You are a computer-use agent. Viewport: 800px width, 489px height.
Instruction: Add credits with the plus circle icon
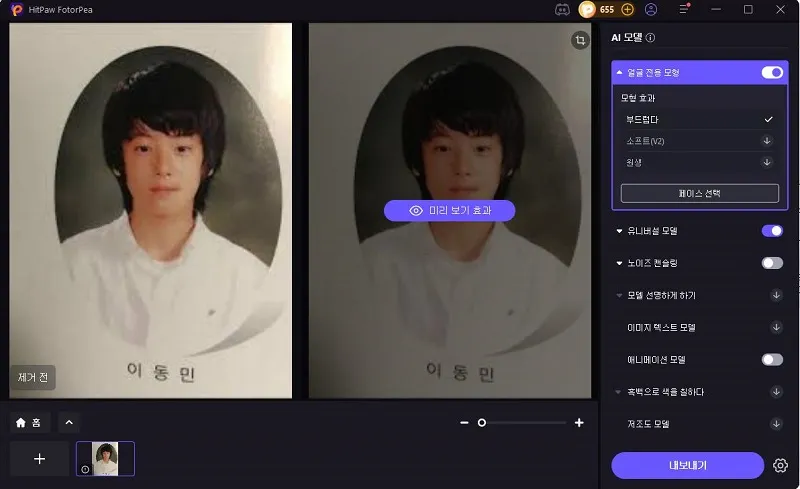(x=628, y=10)
